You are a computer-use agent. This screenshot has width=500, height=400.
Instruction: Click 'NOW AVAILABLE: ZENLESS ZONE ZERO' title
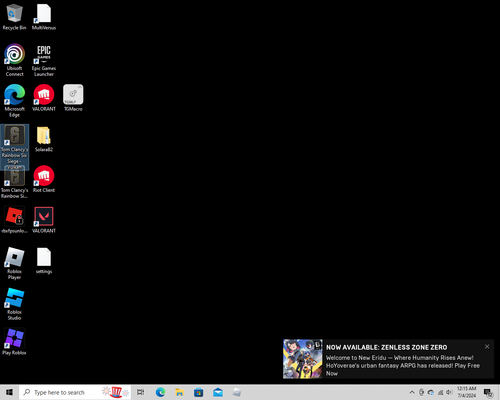(387, 347)
